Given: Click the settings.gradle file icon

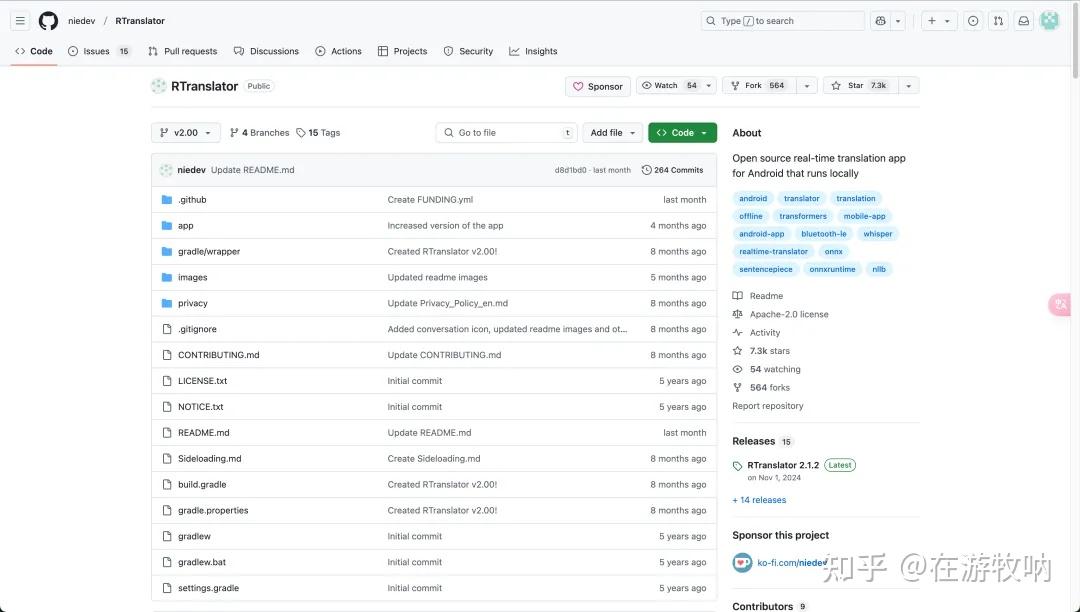Looking at the screenshot, I should (x=167, y=588).
